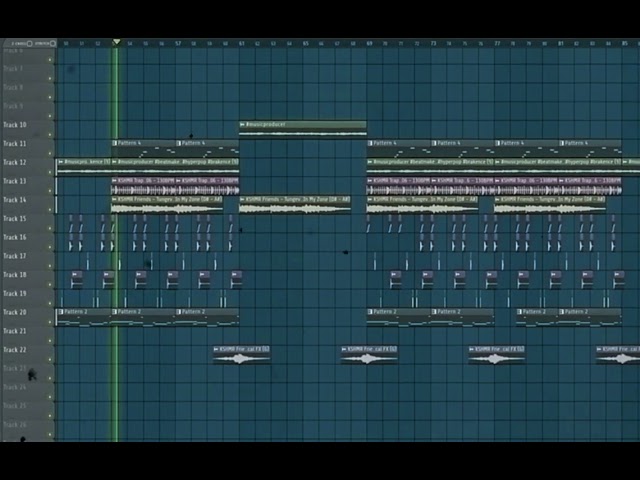Jump to bar 65 on the timeline ruler
640x480 pixels.
pos(306,43)
